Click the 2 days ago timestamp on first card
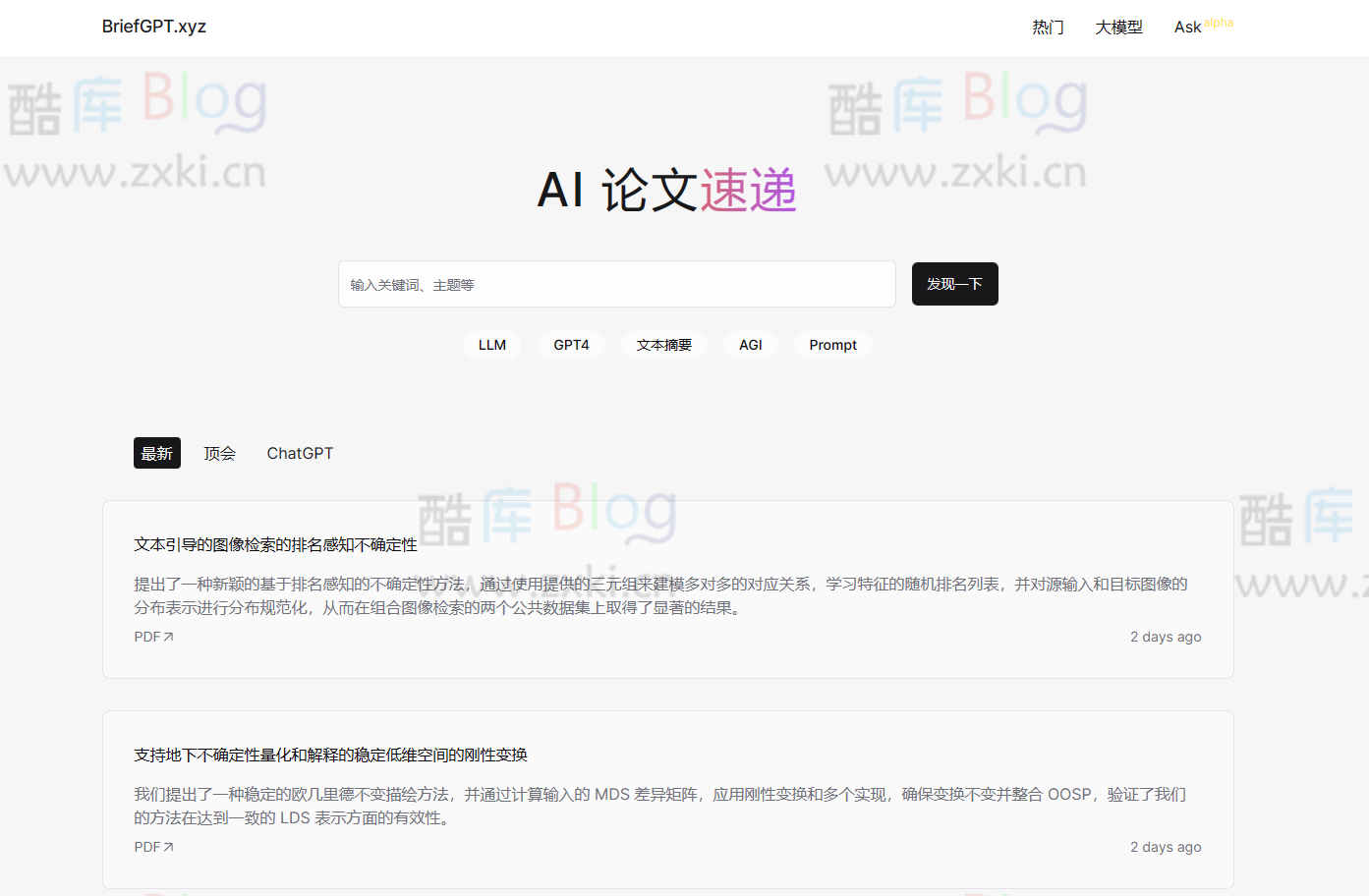The image size is (1369, 896). pos(1166,636)
